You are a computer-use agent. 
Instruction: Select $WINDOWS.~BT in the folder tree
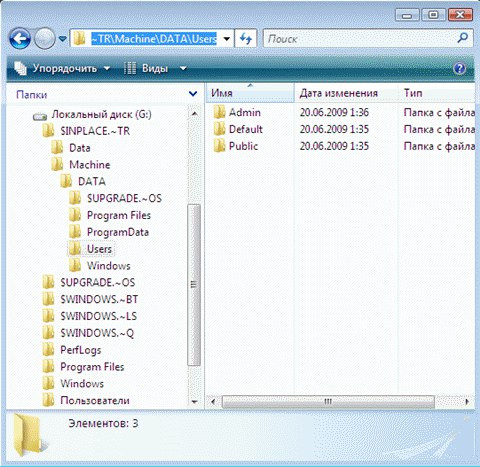(x=99, y=299)
